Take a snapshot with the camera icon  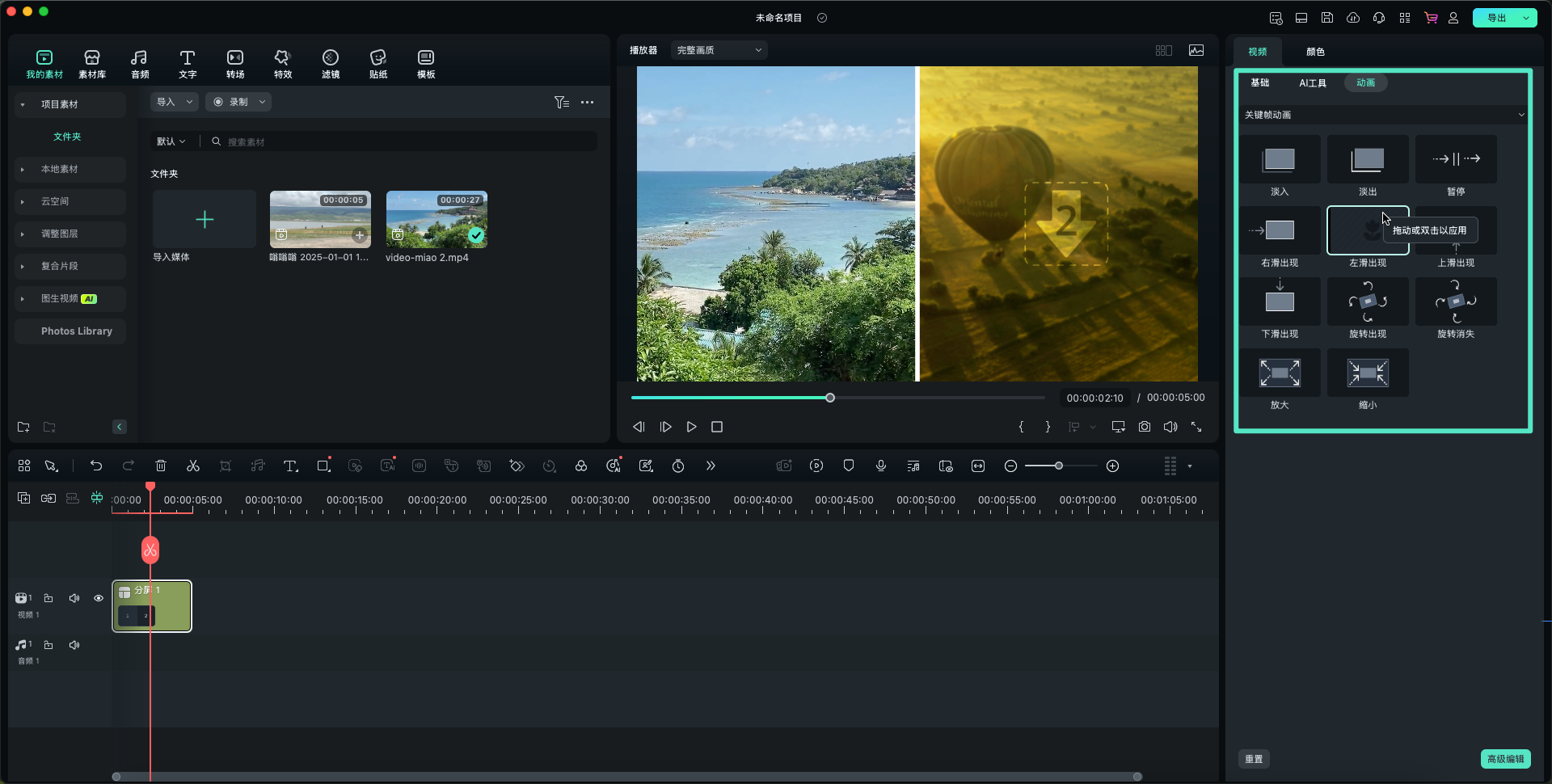coord(1145,427)
